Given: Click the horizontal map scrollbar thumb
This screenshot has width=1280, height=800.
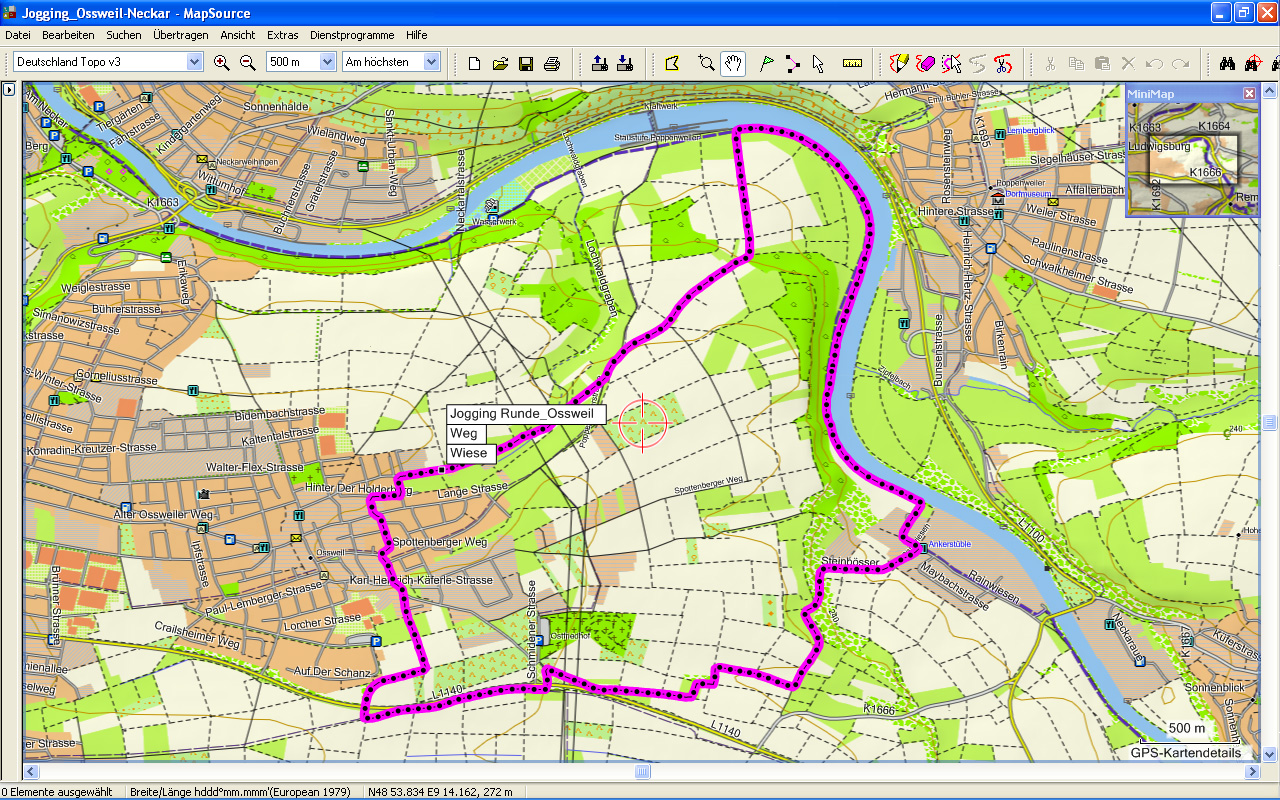Looking at the screenshot, I should [643, 772].
